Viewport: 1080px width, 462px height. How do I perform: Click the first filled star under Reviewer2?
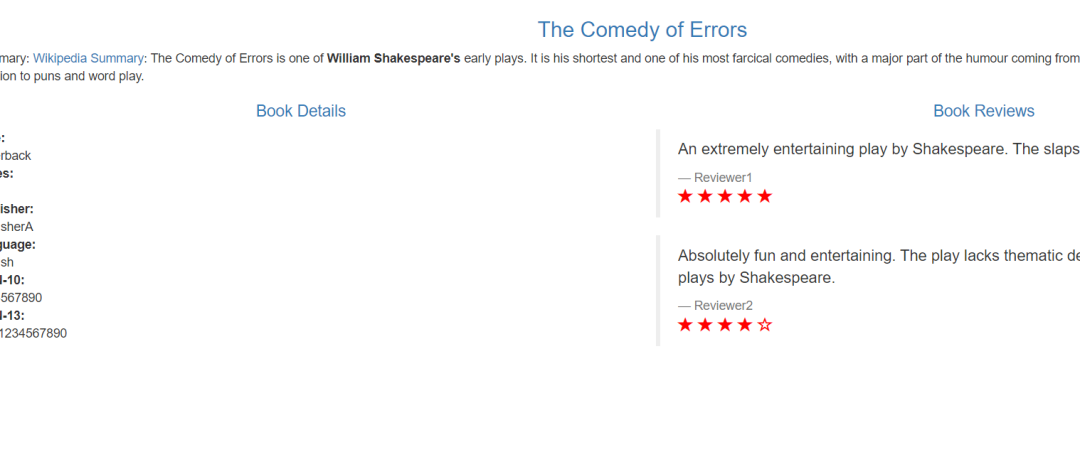685,325
